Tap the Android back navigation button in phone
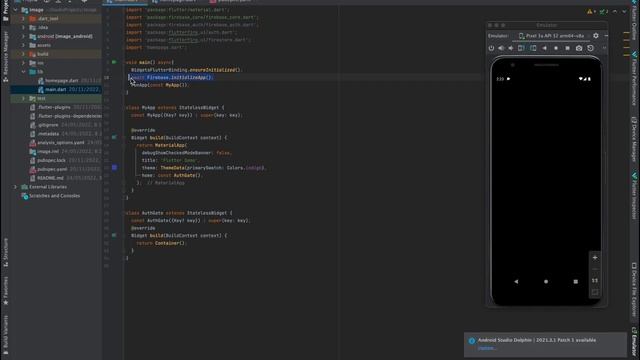The image size is (640, 360). coord(516,281)
